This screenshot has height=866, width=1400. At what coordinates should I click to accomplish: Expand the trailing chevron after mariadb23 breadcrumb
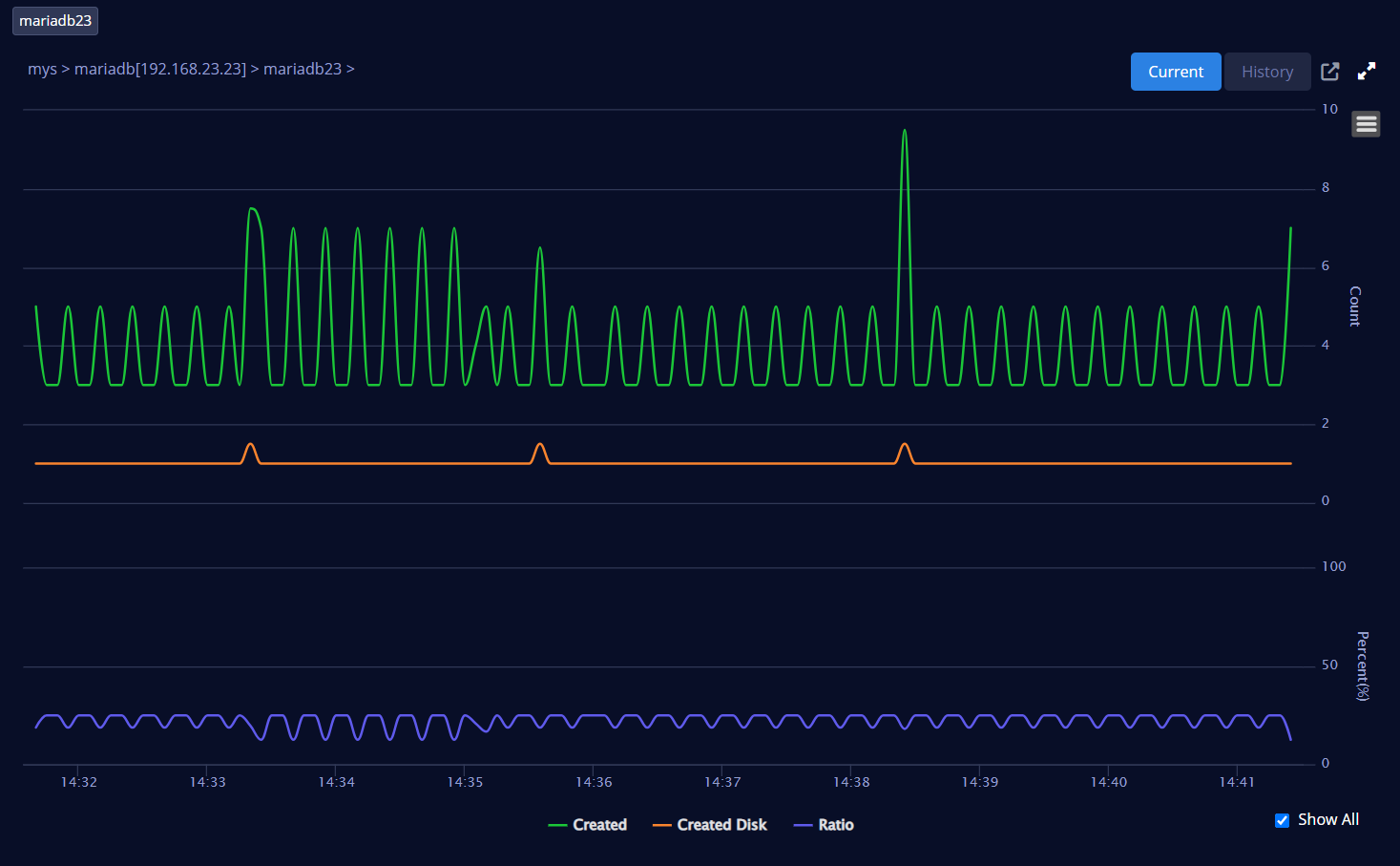pos(350,69)
